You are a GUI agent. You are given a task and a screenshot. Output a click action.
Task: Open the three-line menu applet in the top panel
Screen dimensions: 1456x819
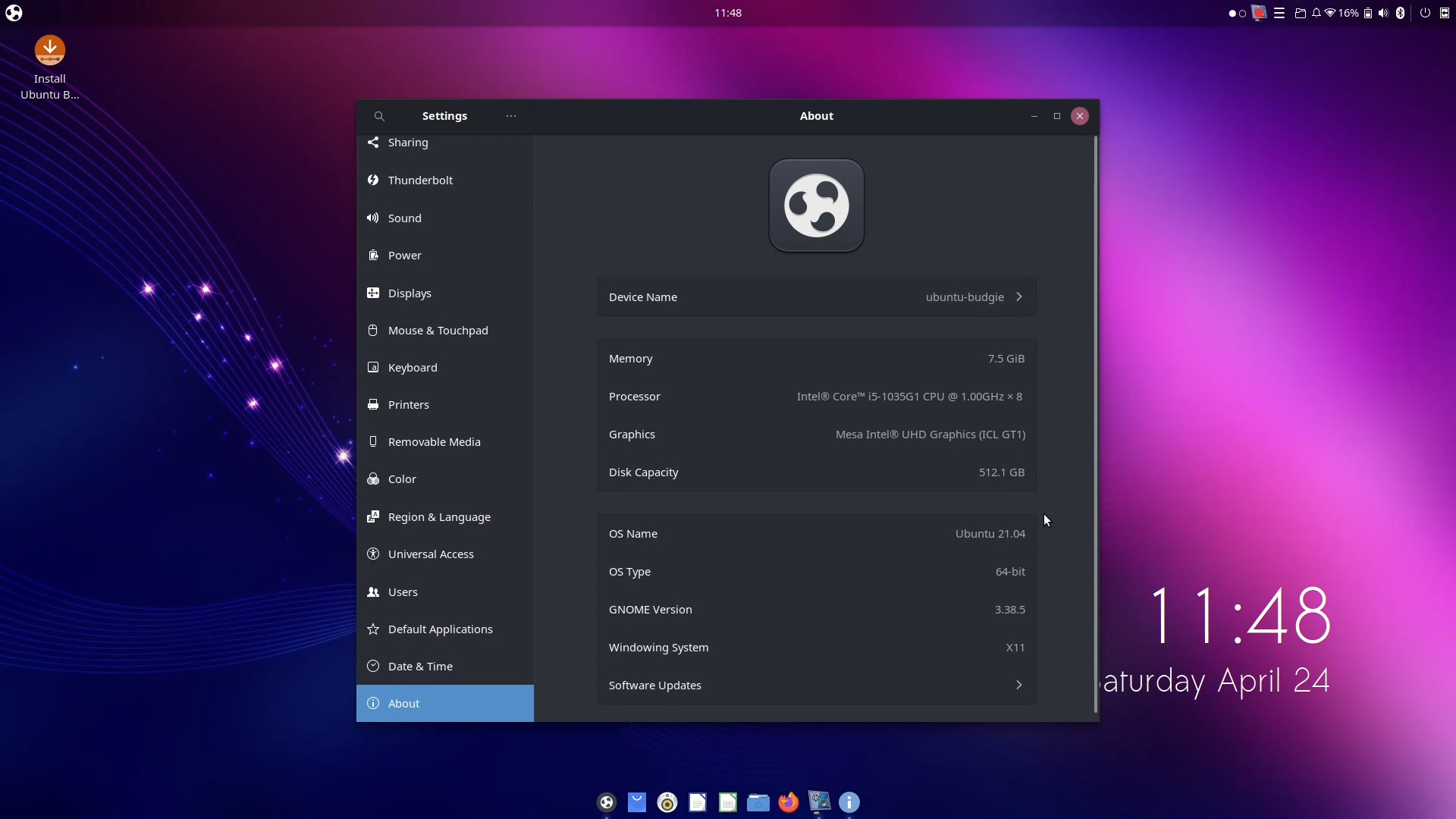1279,13
